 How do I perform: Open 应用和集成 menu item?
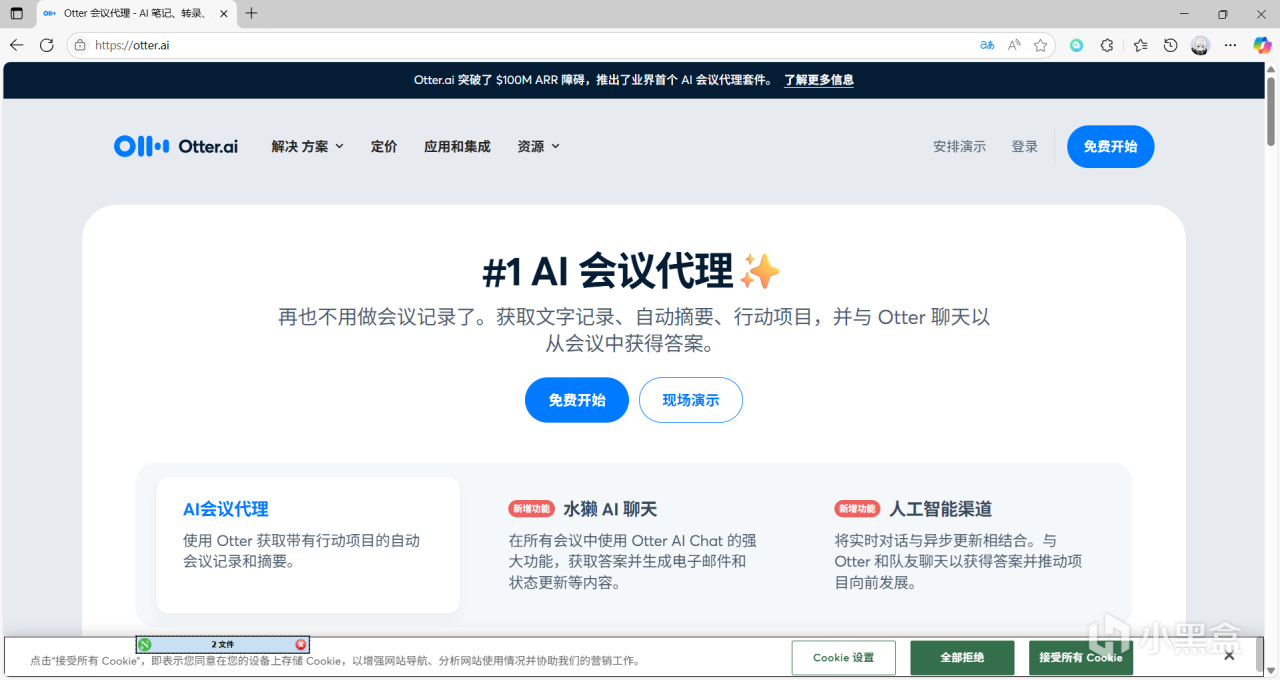pos(457,146)
